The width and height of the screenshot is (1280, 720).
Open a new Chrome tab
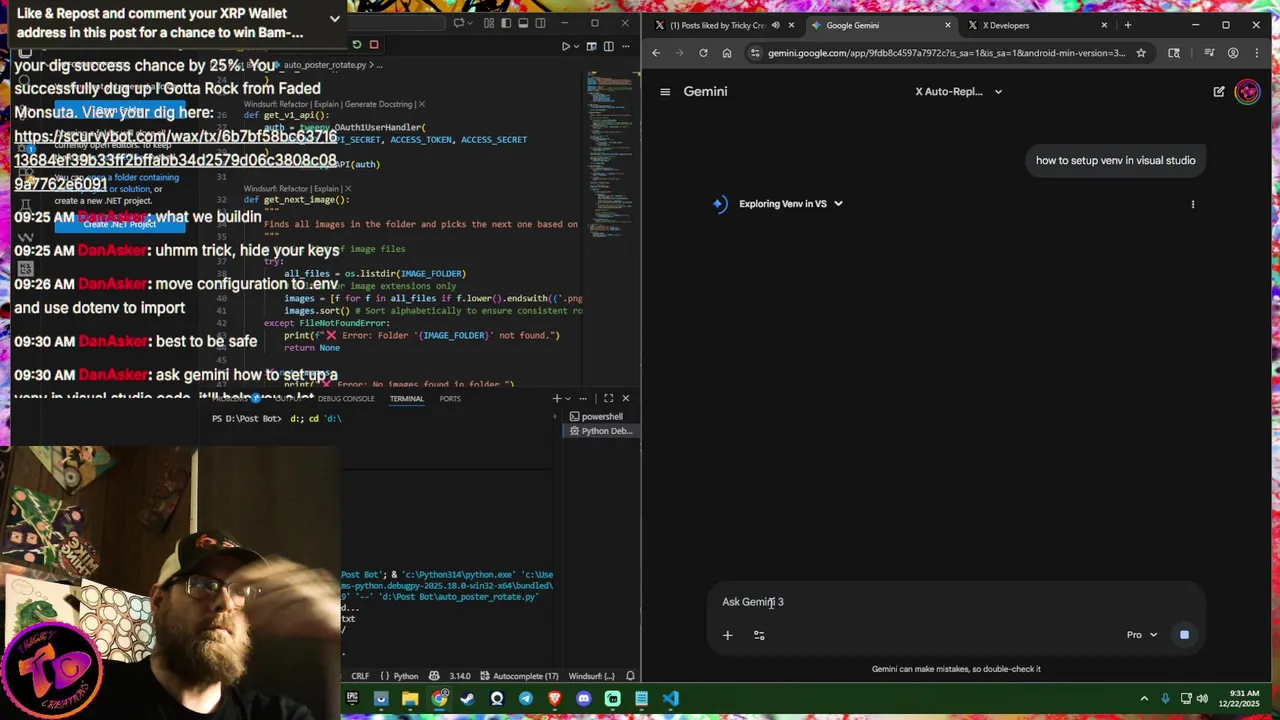pos(1127,25)
